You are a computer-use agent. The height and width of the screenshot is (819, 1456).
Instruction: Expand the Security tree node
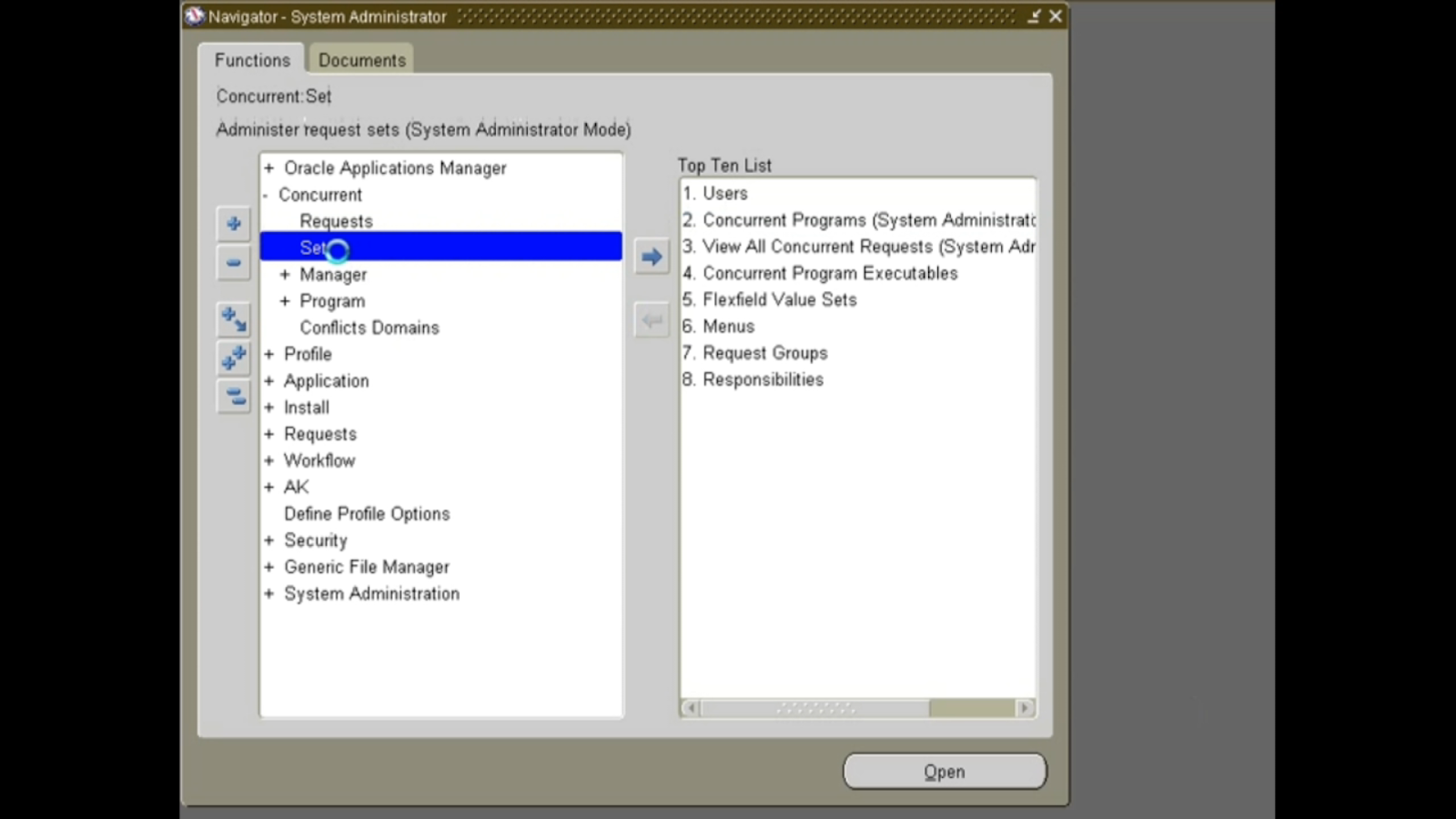[268, 540]
